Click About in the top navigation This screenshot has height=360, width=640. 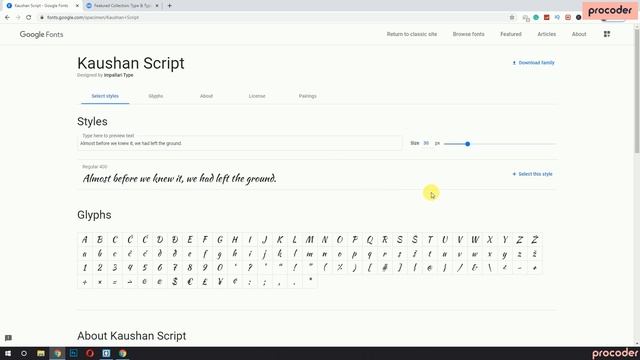(579, 34)
